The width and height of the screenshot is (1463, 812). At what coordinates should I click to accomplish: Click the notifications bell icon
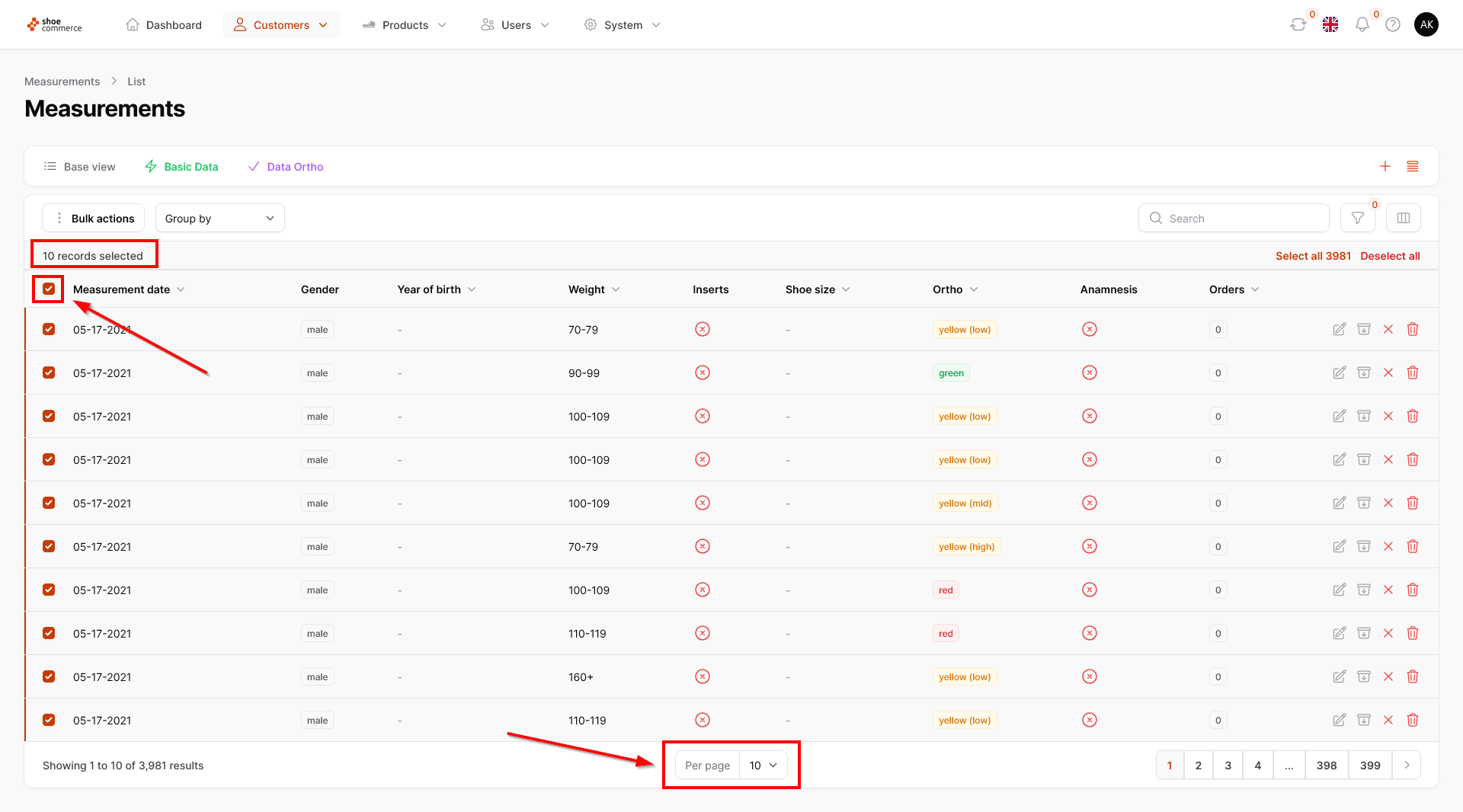1362,25
